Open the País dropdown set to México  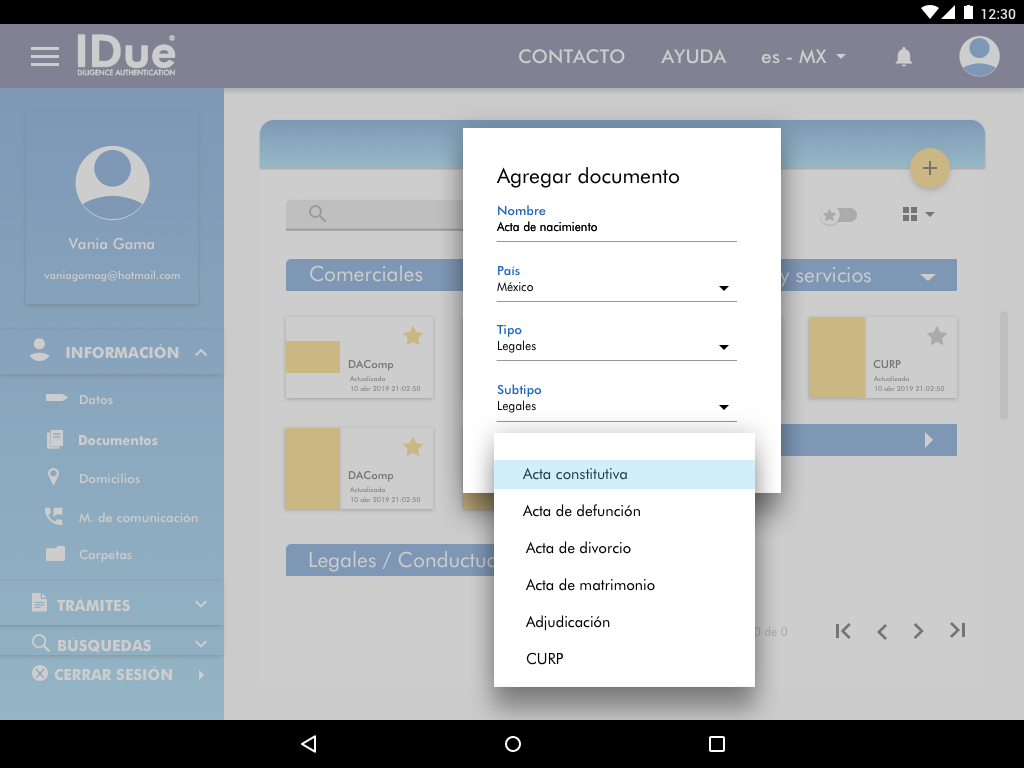(616, 288)
